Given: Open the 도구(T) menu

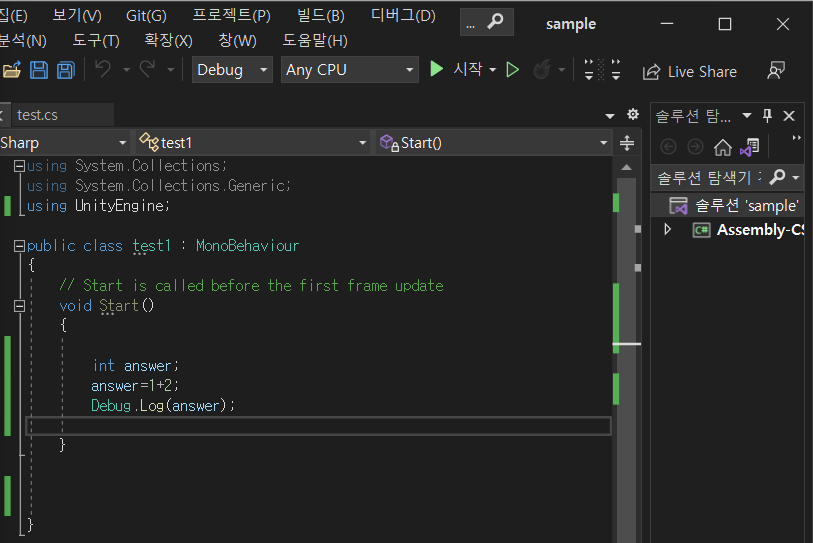Looking at the screenshot, I should pyautogui.click(x=96, y=40).
